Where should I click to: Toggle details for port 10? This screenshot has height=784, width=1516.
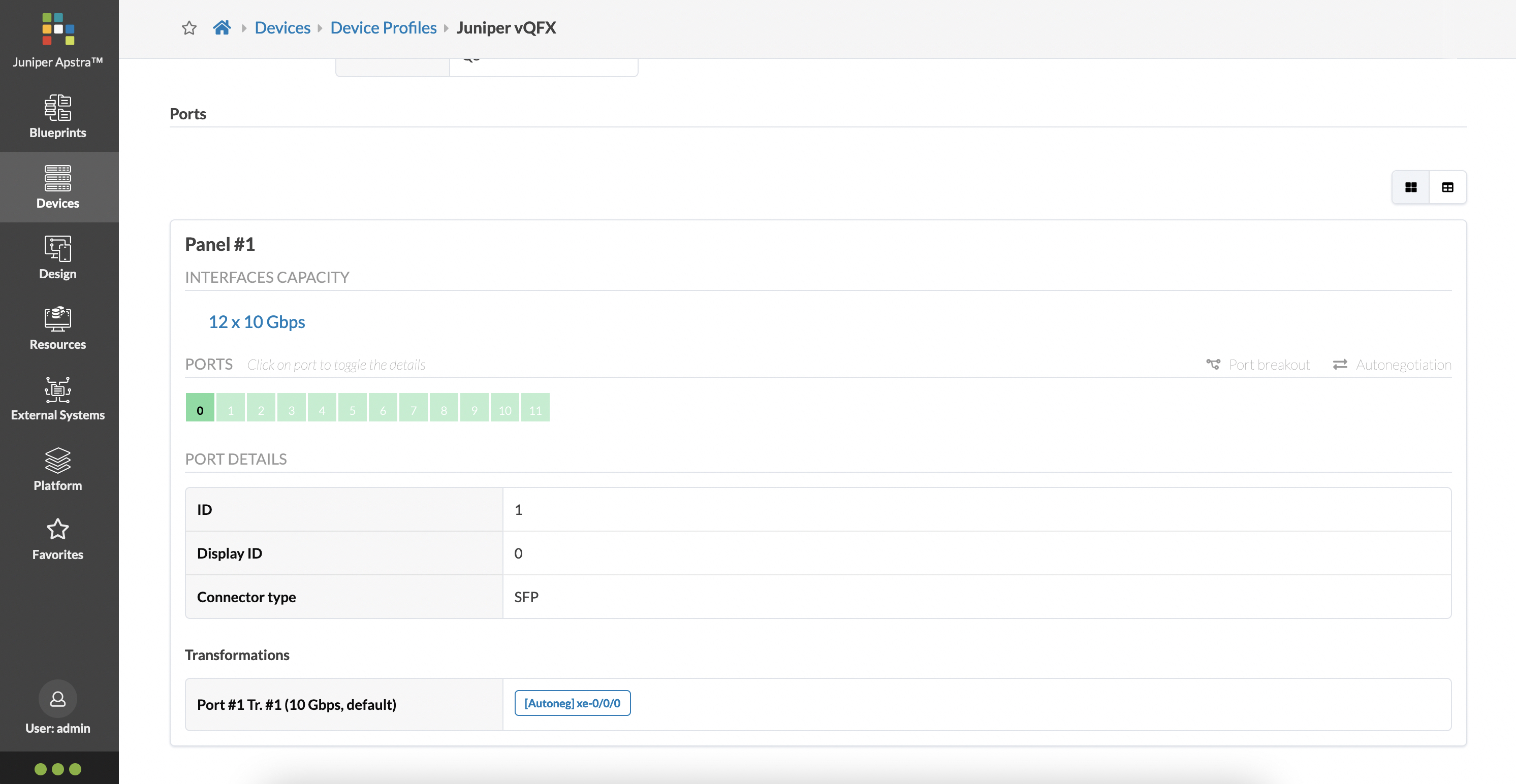[x=505, y=408]
